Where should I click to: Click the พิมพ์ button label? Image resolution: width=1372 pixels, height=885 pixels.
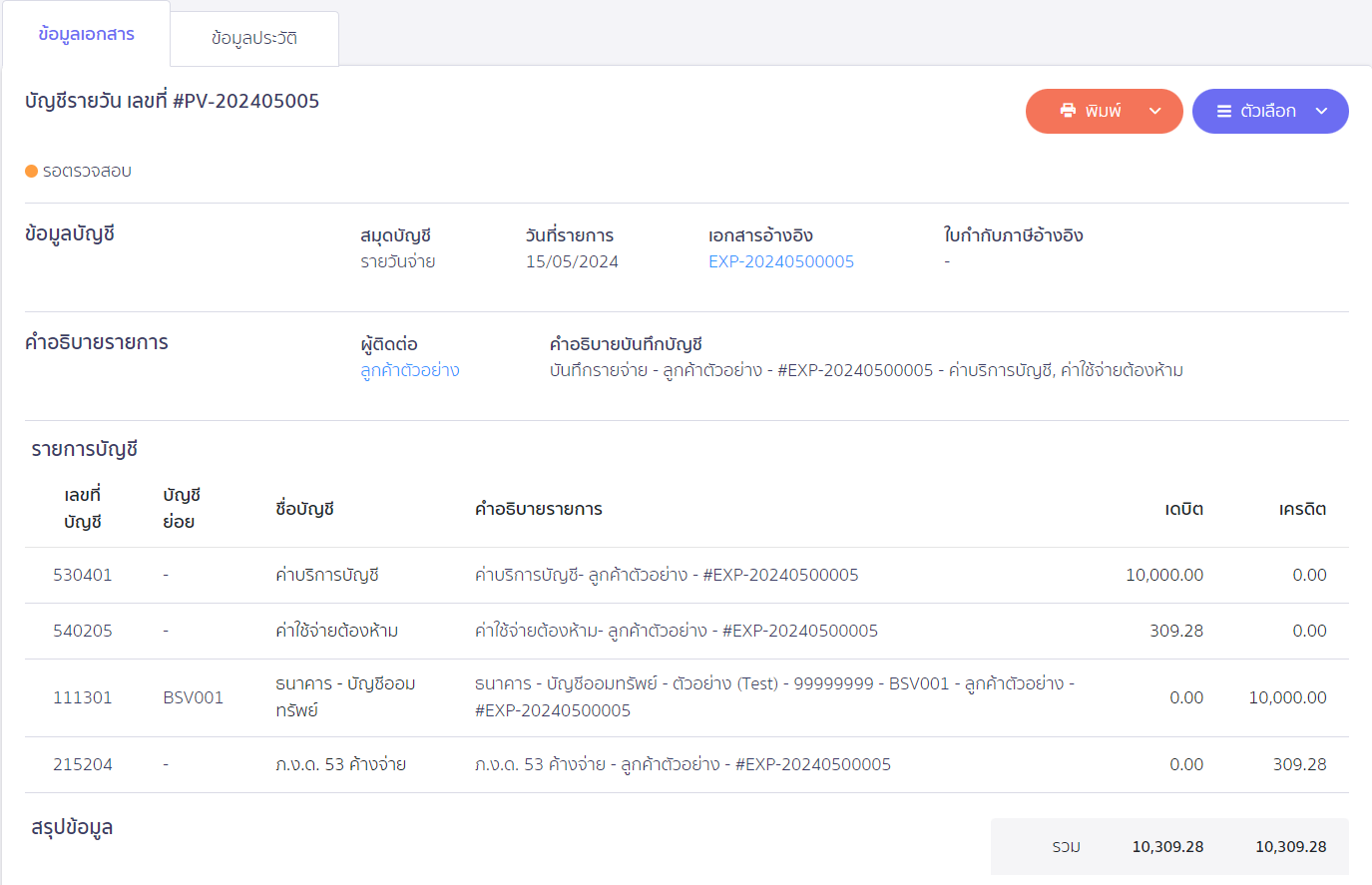(x=1104, y=111)
